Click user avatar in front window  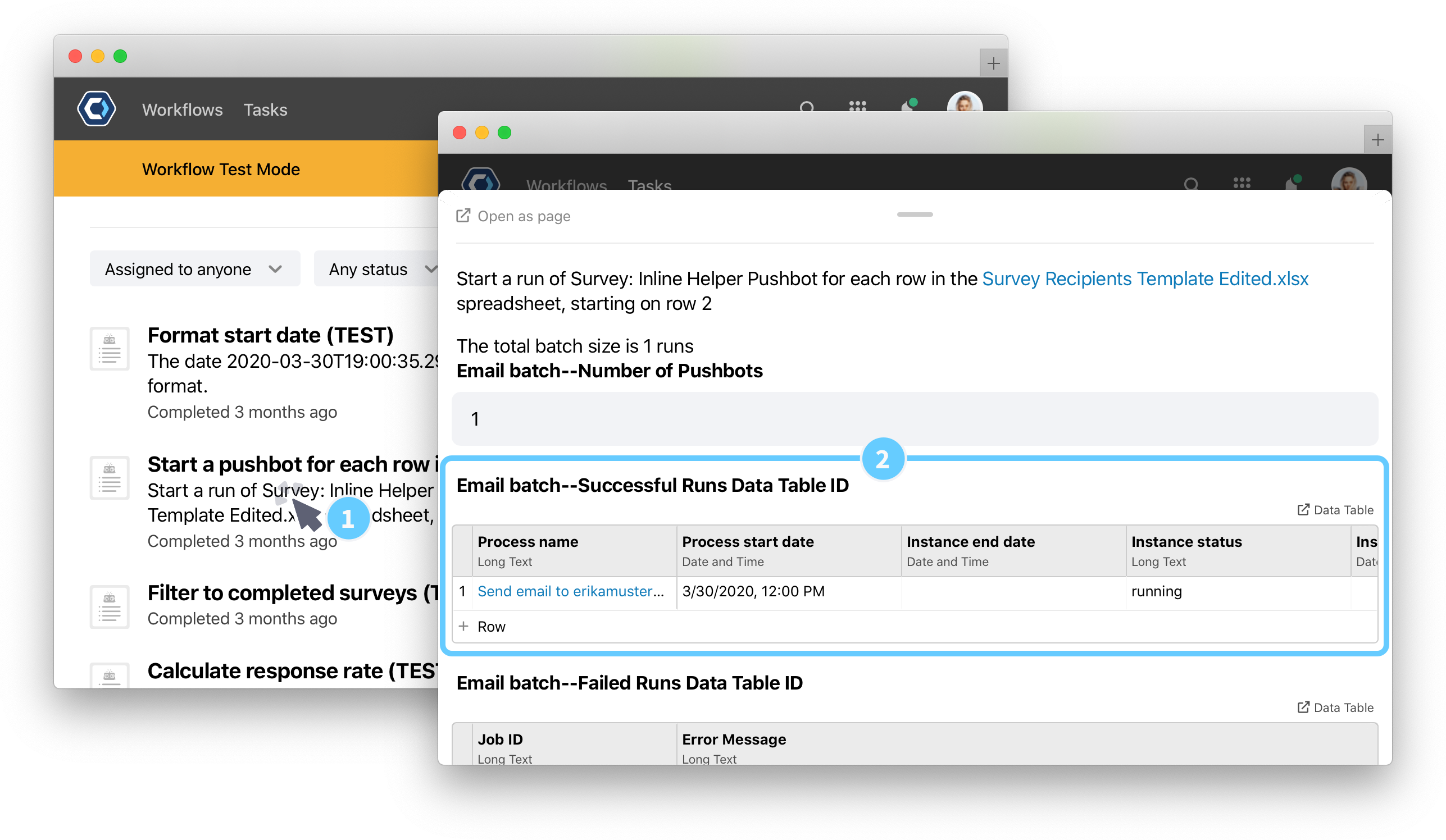click(x=1348, y=180)
